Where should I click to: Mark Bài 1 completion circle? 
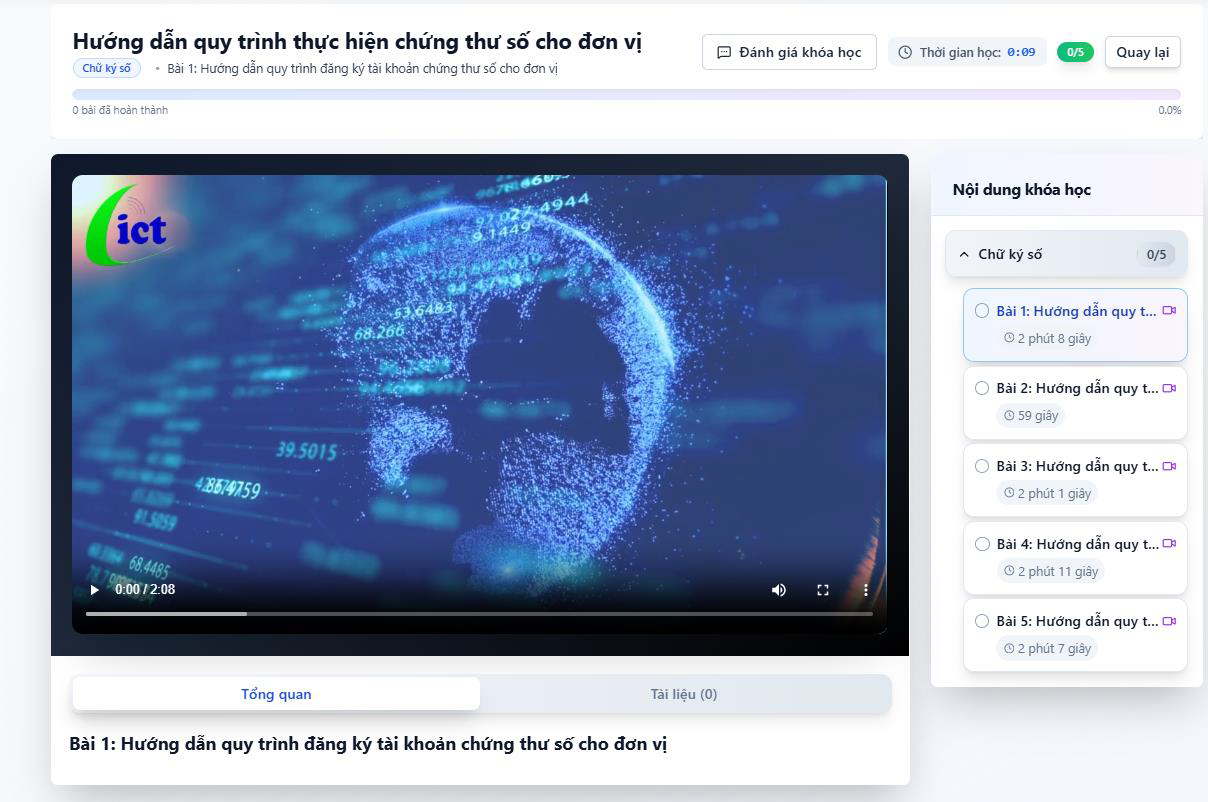982,311
